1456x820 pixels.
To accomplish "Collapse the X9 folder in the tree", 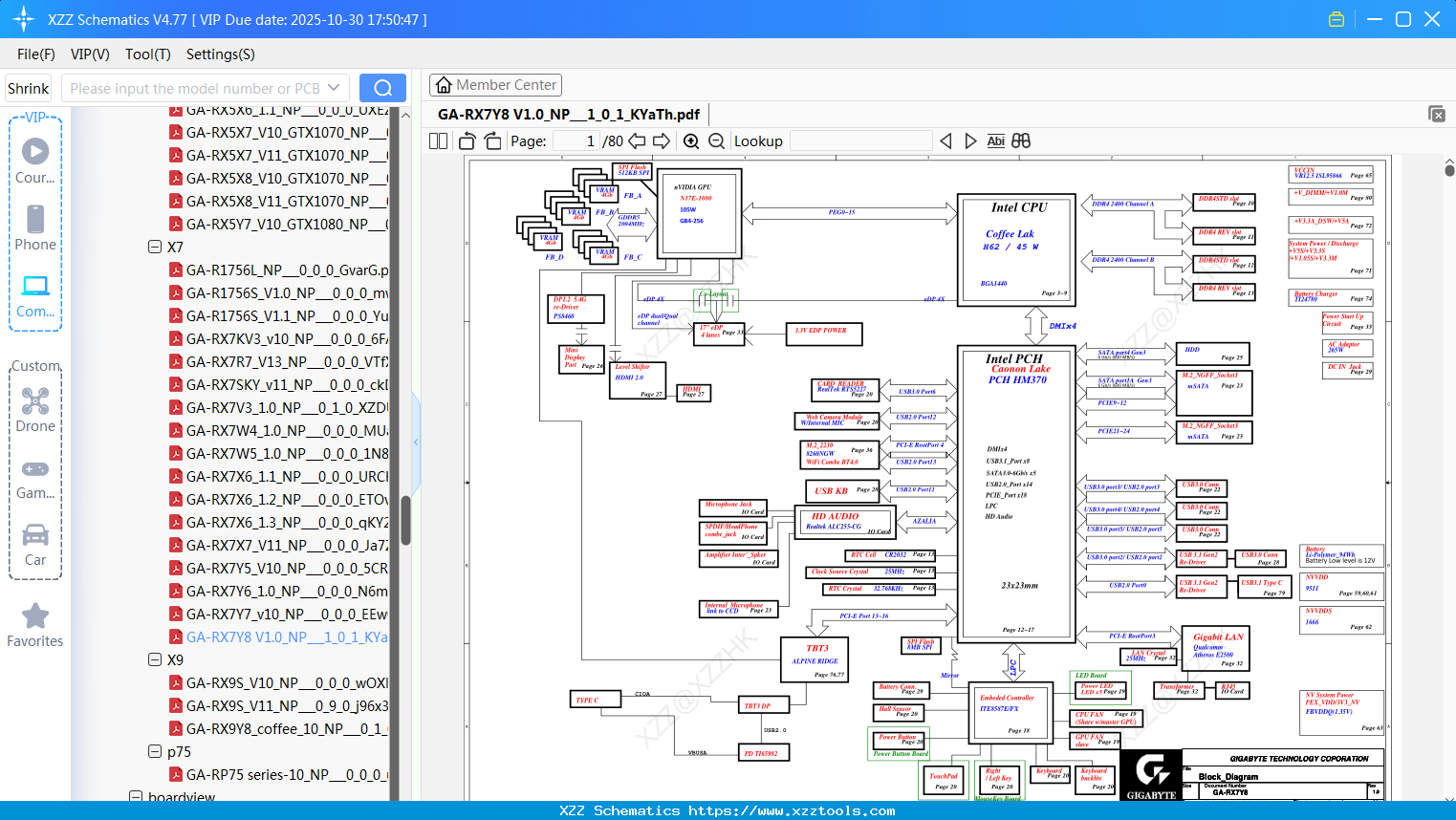I will [155, 659].
